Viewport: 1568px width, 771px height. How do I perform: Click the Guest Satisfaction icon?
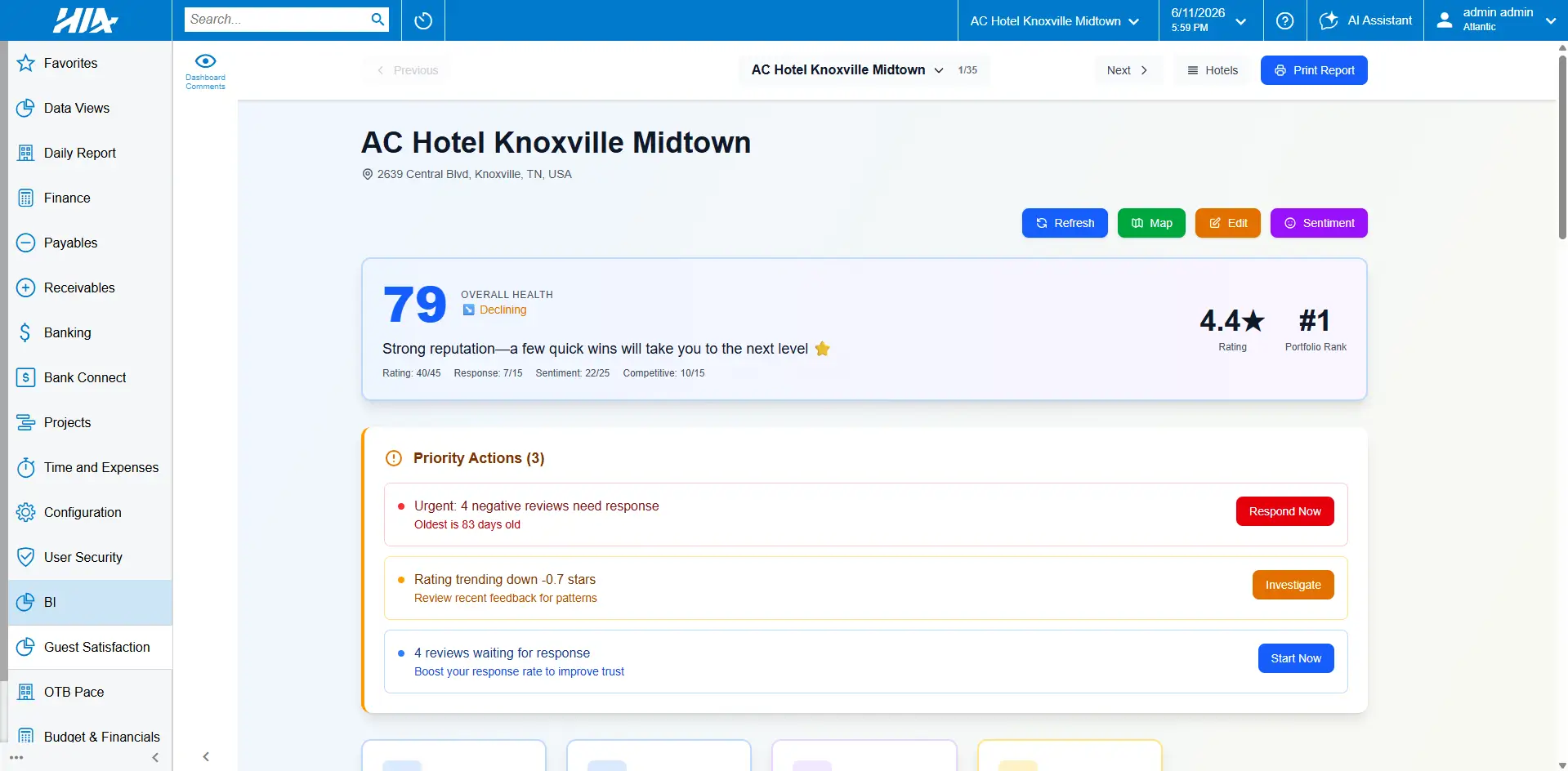(26, 647)
